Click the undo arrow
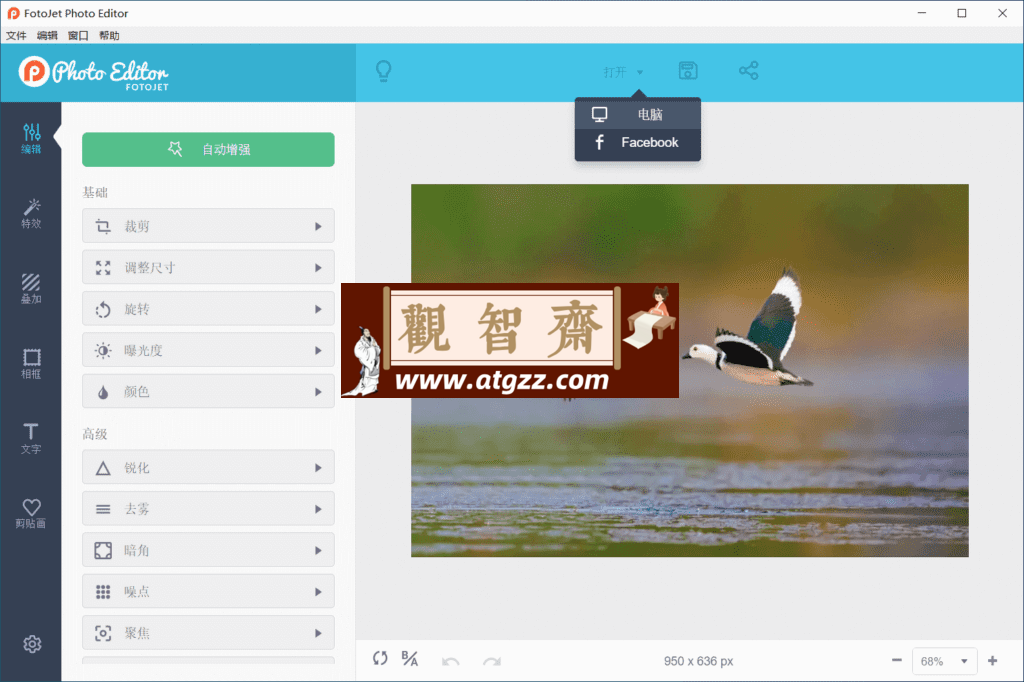This screenshot has height=682, width=1024. (451, 661)
